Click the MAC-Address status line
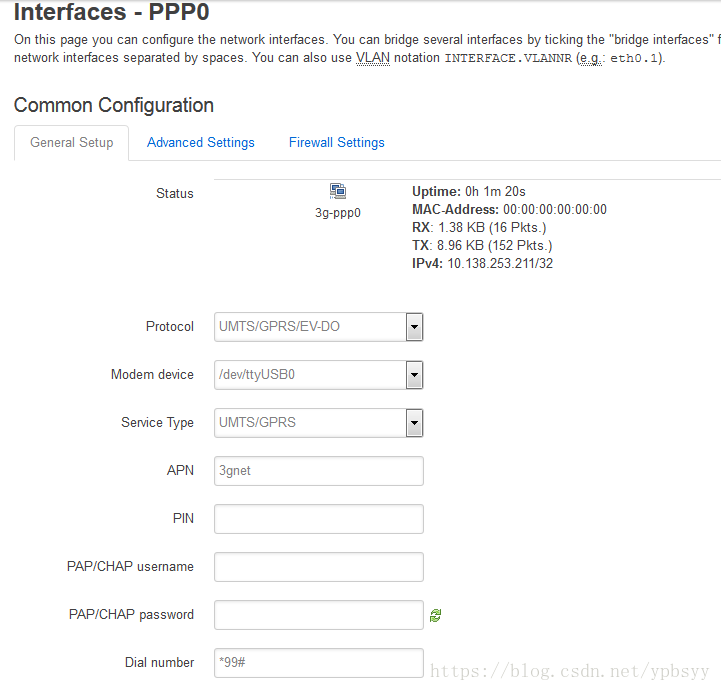Image resolution: width=721 pixels, height=691 pixels. (509, 210)
